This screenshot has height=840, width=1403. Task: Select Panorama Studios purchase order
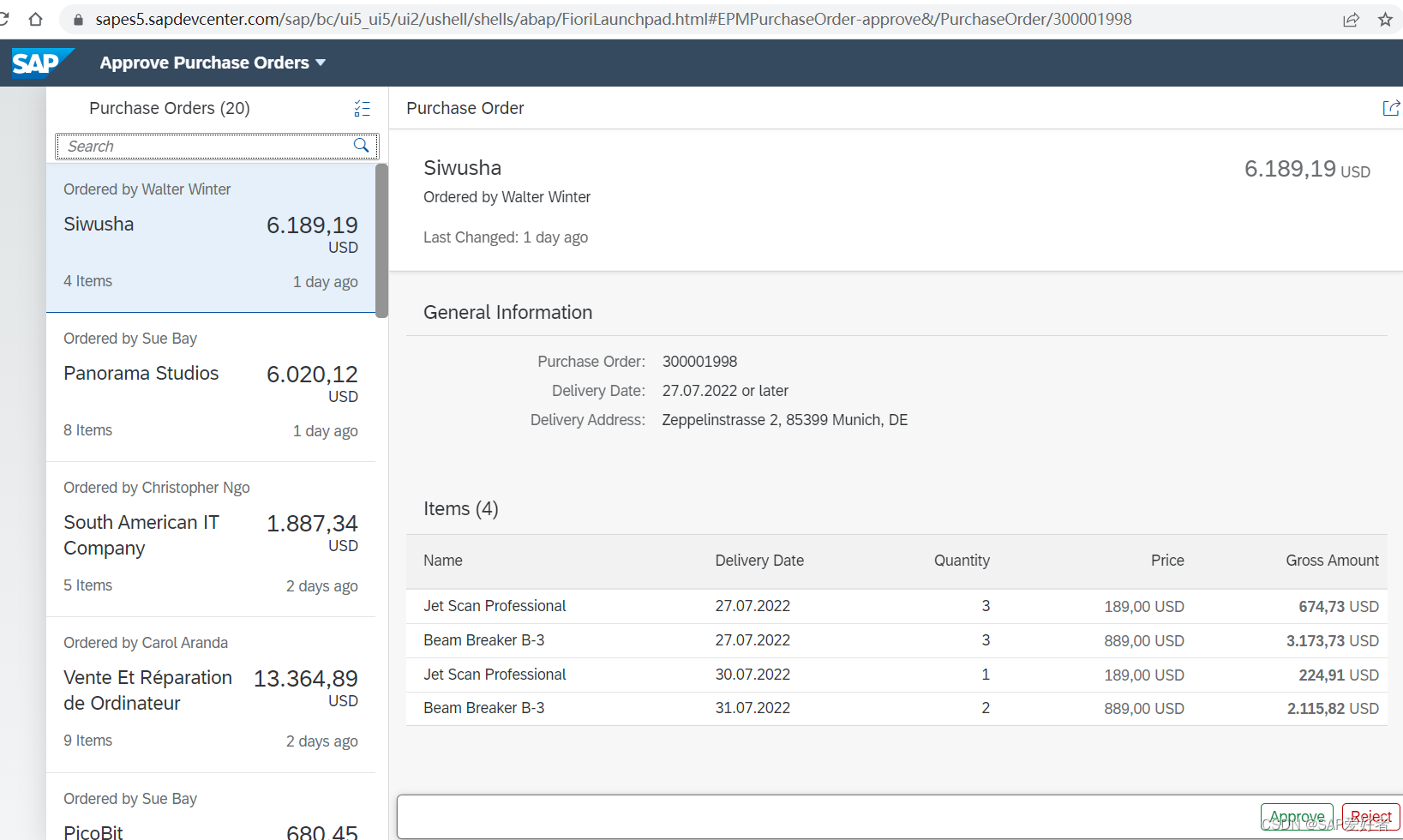coord(211,387)
